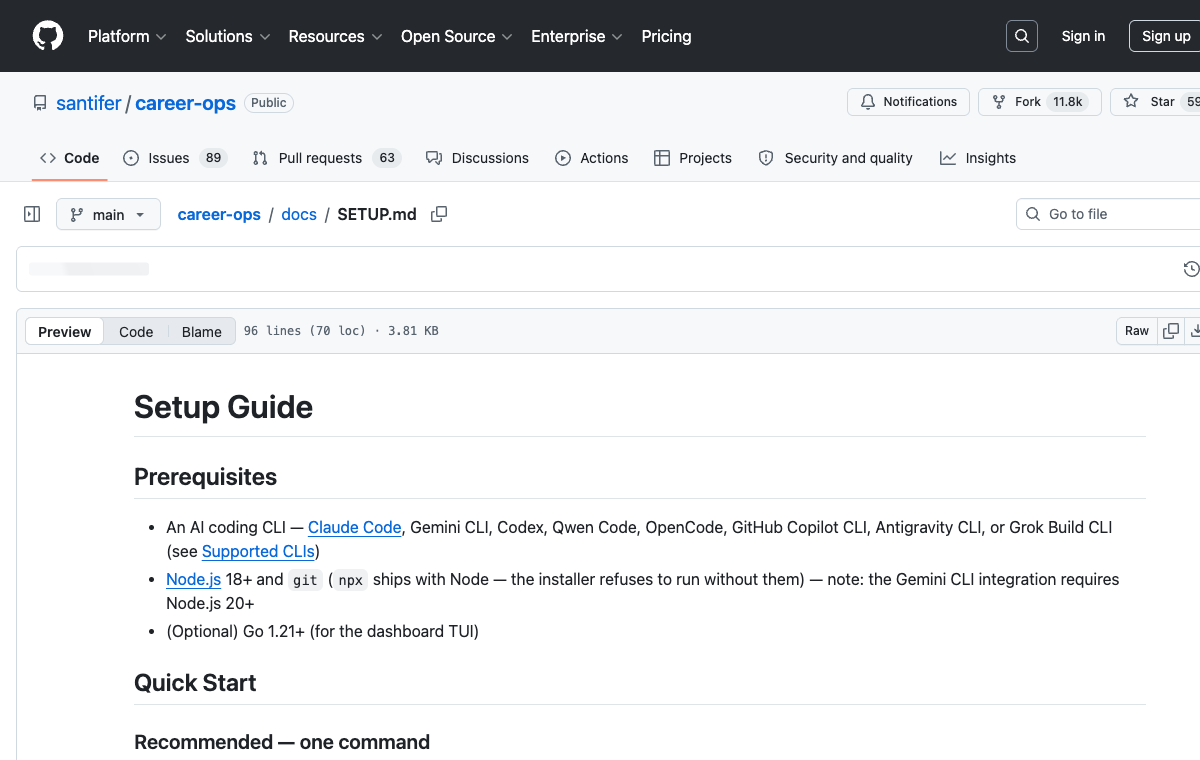The image size is (1200, 760).
Task: Click the git inline code
Action: click(305, 580)
